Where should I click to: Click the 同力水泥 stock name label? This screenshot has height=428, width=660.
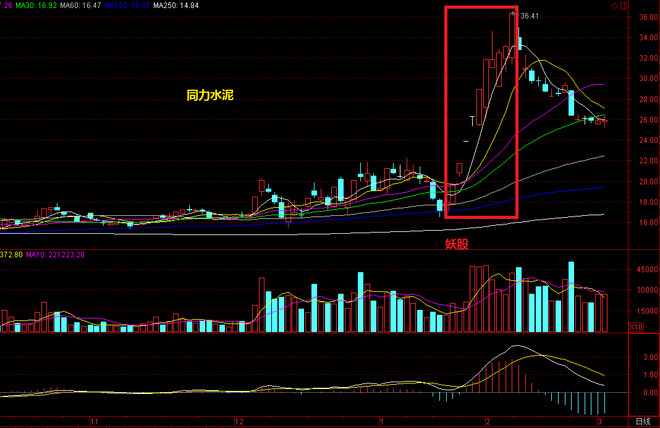click(210, 95)
